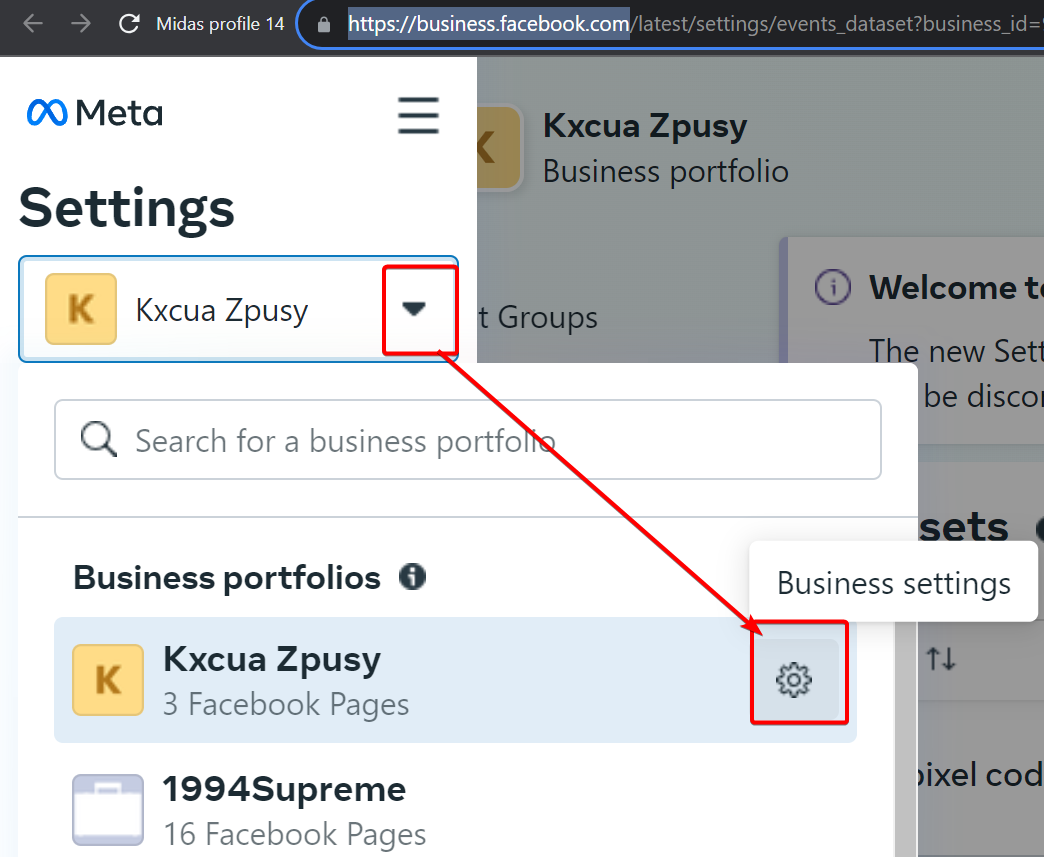Click the site lock icon
The image size is (1044, 857).
[324, 25]
